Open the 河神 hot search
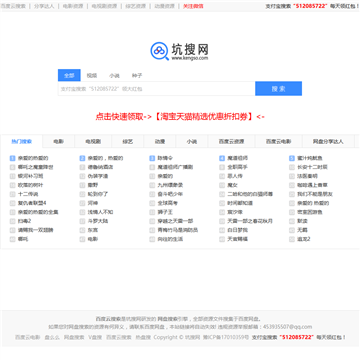360x360 pixels. pos(93,203)
